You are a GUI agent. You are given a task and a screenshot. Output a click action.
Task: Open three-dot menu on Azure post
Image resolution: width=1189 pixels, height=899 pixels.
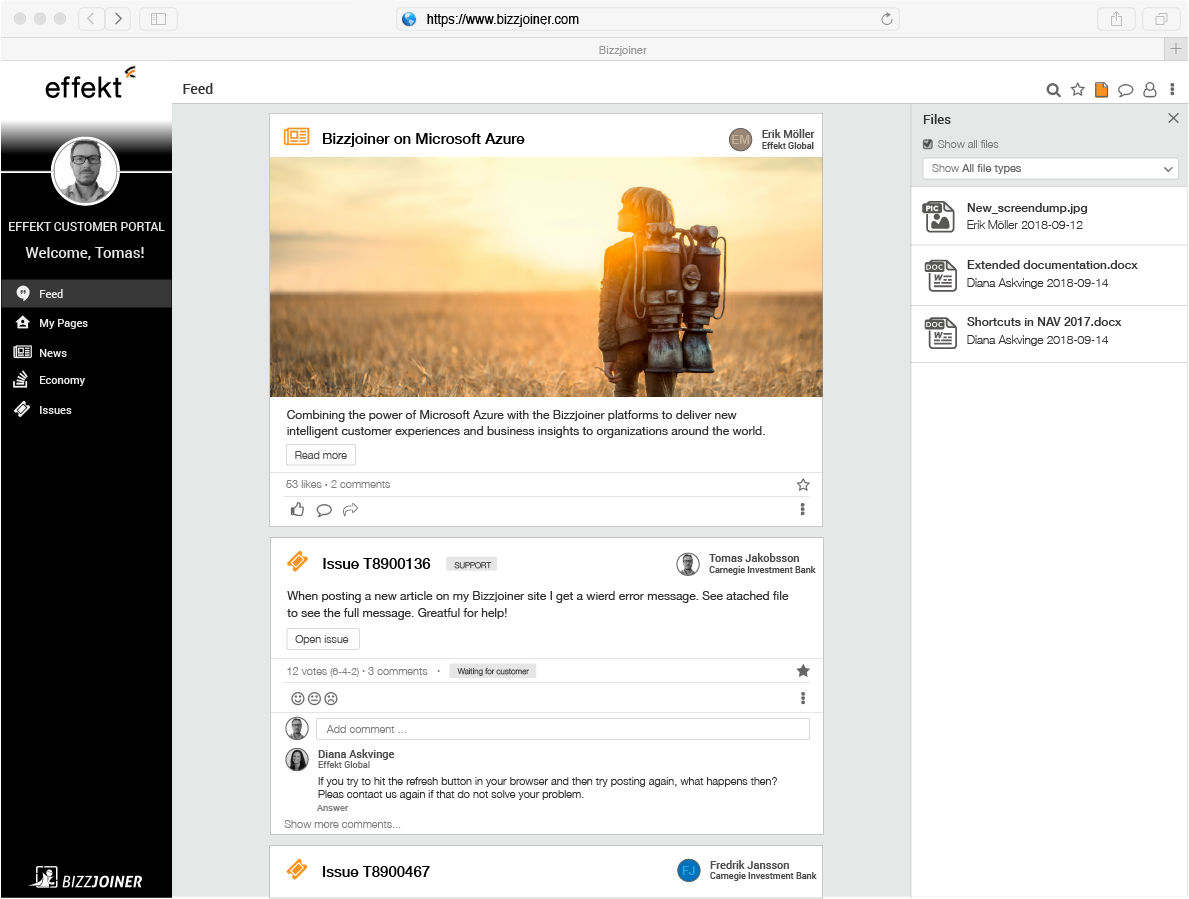tap(803, 510)
